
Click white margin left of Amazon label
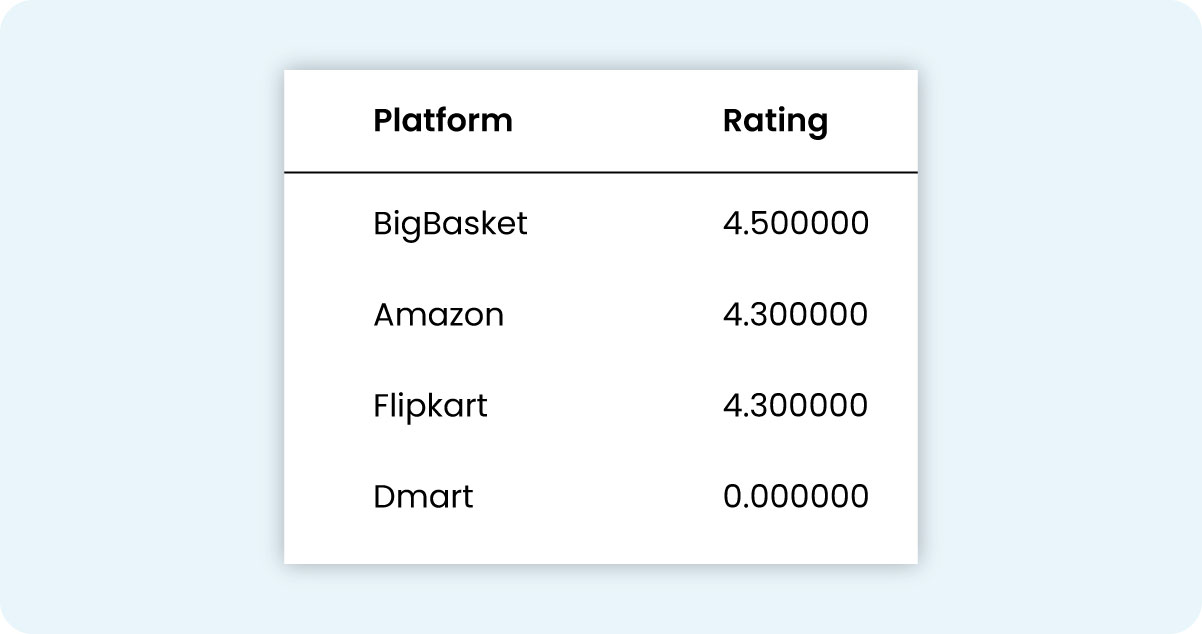pos(328,315)
